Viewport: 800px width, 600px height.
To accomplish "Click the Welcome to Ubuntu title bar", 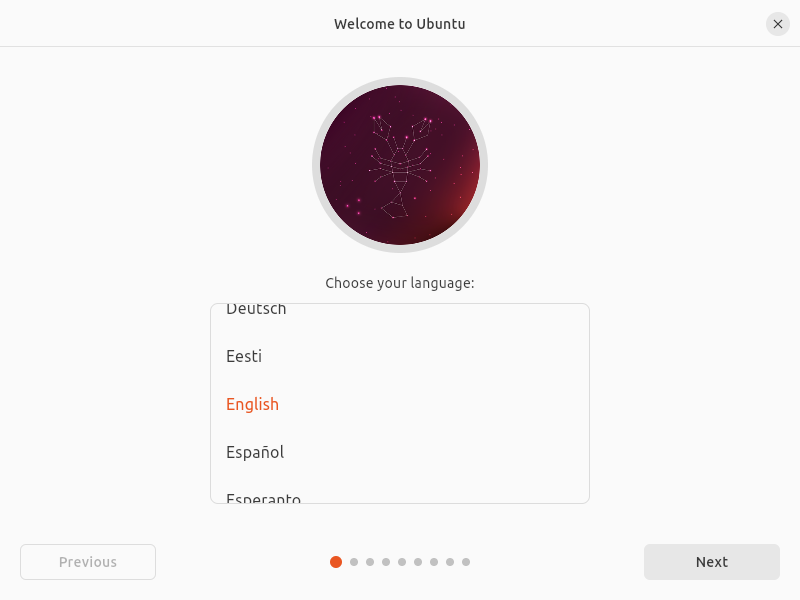I will 400,23.
